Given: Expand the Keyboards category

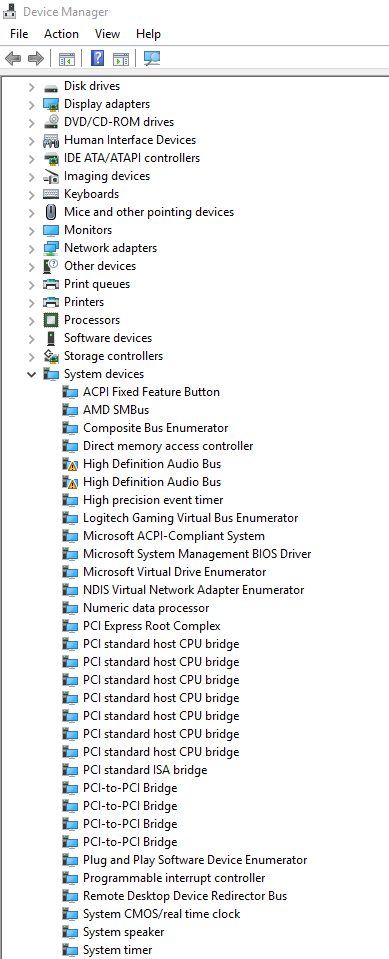Looking at the screenshot, I should 31,194.
